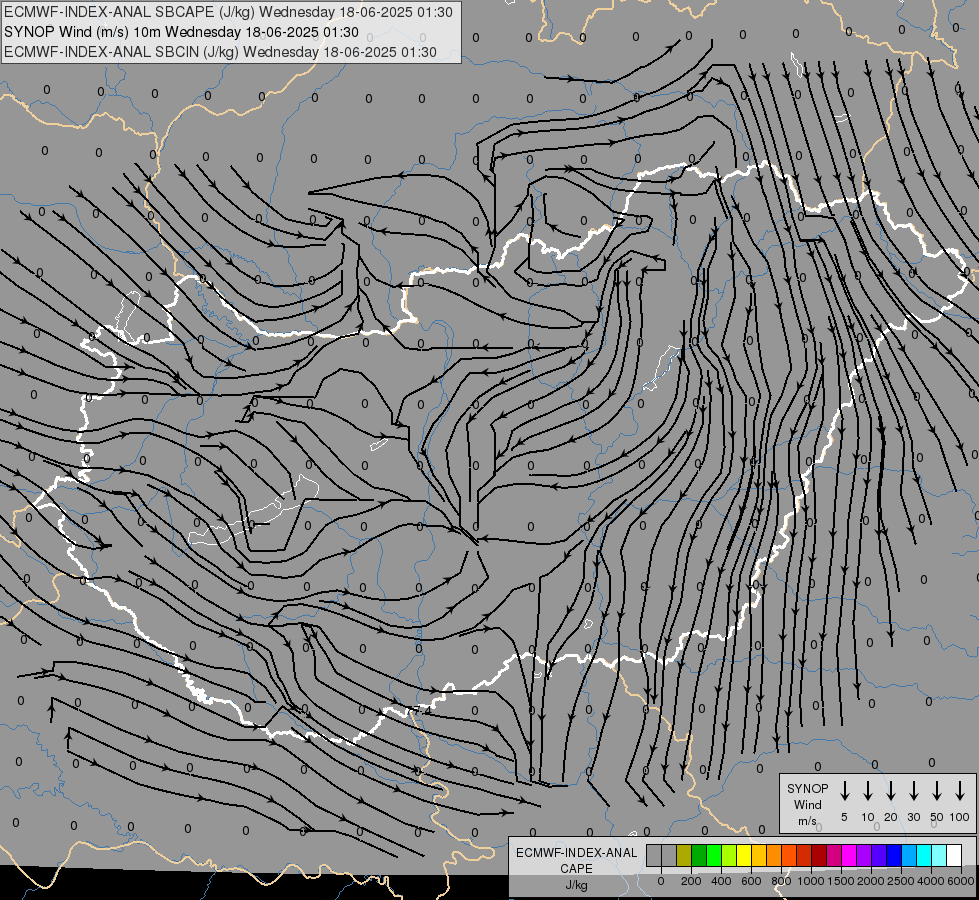
Task: Pick the pure blue CAPE swatch left of 2500
Action: [895, 855]
